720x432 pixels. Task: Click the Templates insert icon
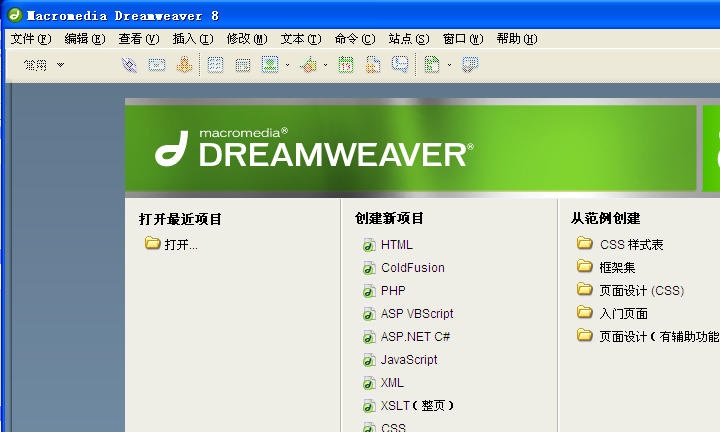point(432,65)
